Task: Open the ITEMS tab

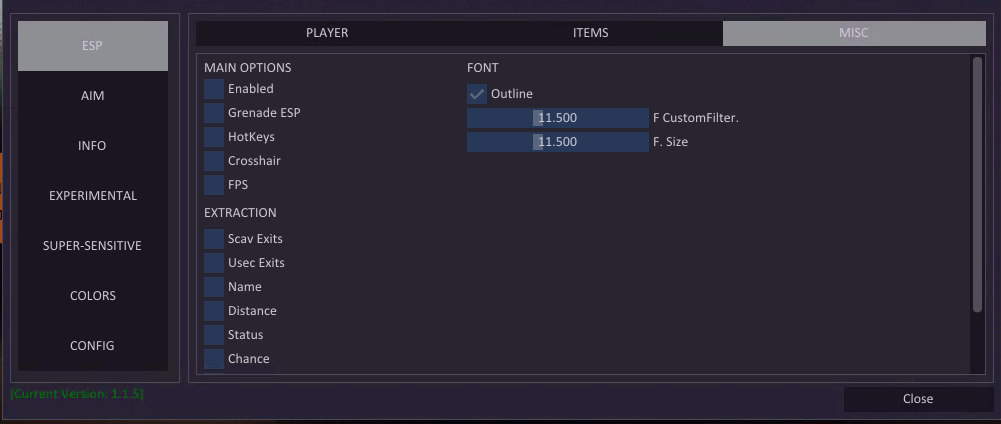Action: click(591, 33)
